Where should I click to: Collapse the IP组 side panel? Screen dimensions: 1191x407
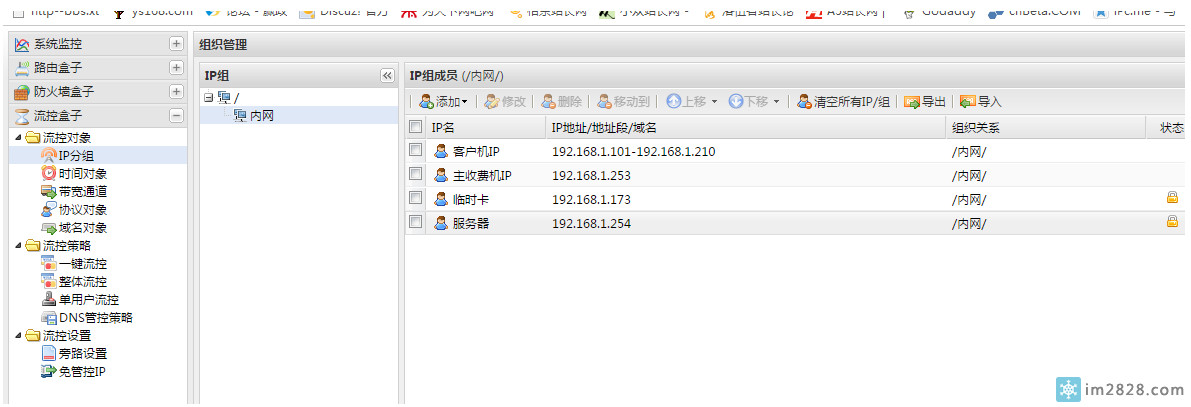pos(387,76)
